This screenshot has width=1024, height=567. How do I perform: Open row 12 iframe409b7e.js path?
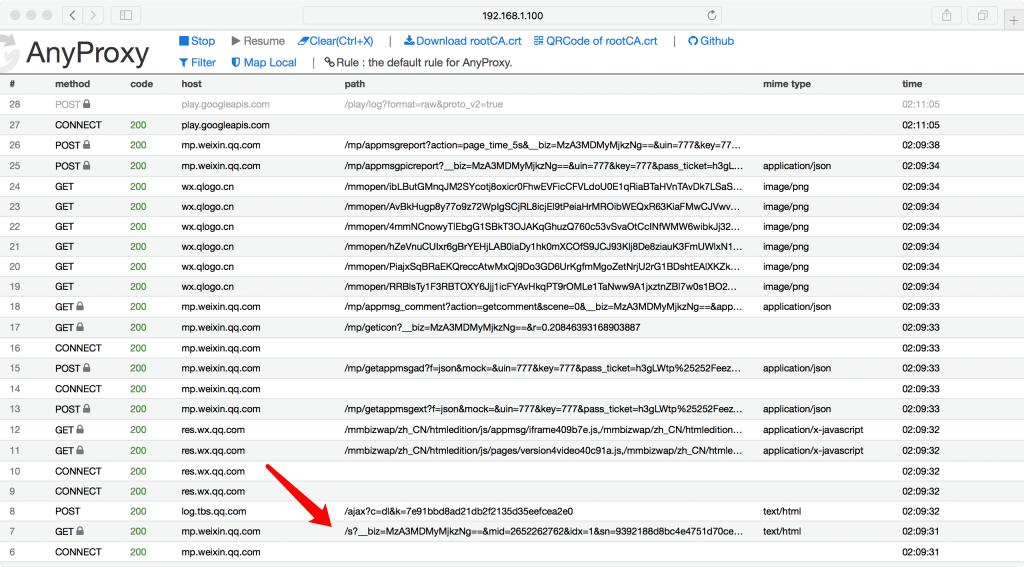(543, 430)
